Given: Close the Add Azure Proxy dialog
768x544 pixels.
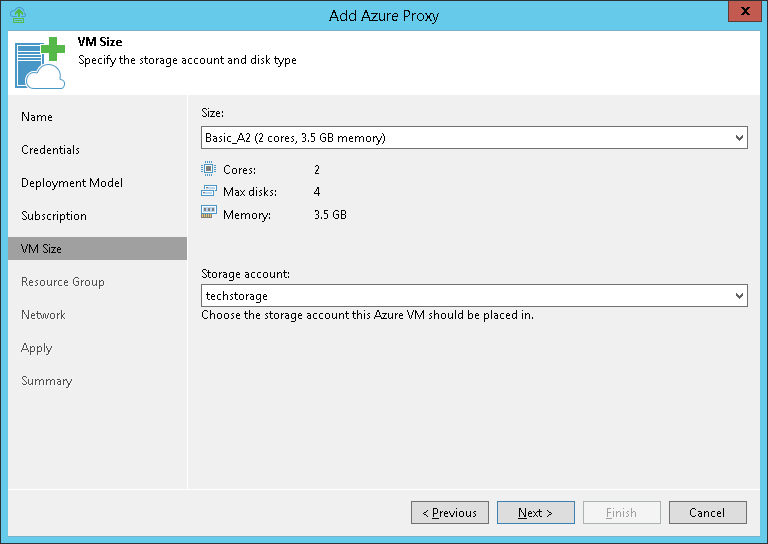Looking at the screenshot, I should 743,13.
